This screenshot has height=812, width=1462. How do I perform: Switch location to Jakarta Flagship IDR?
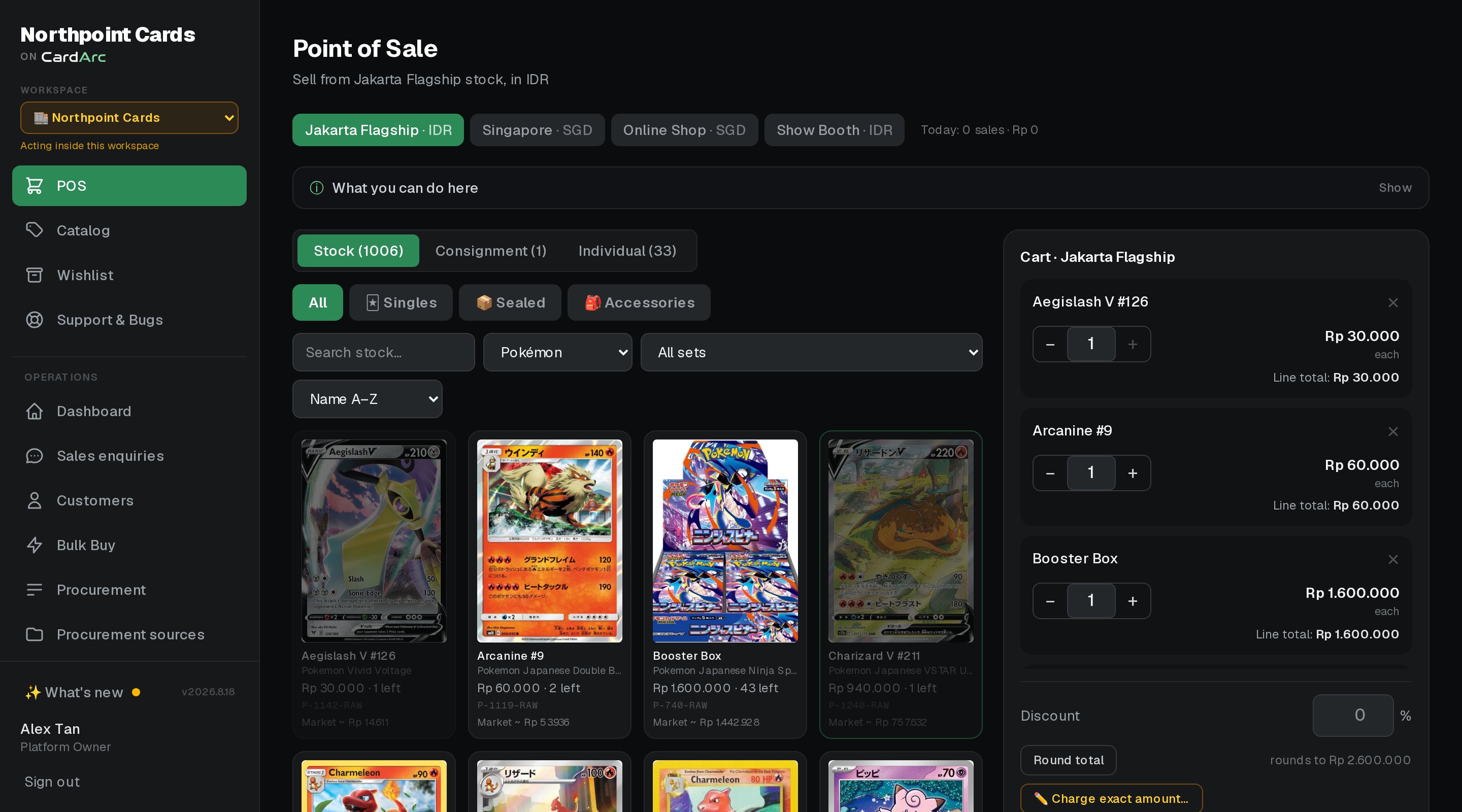pos(378,130)
